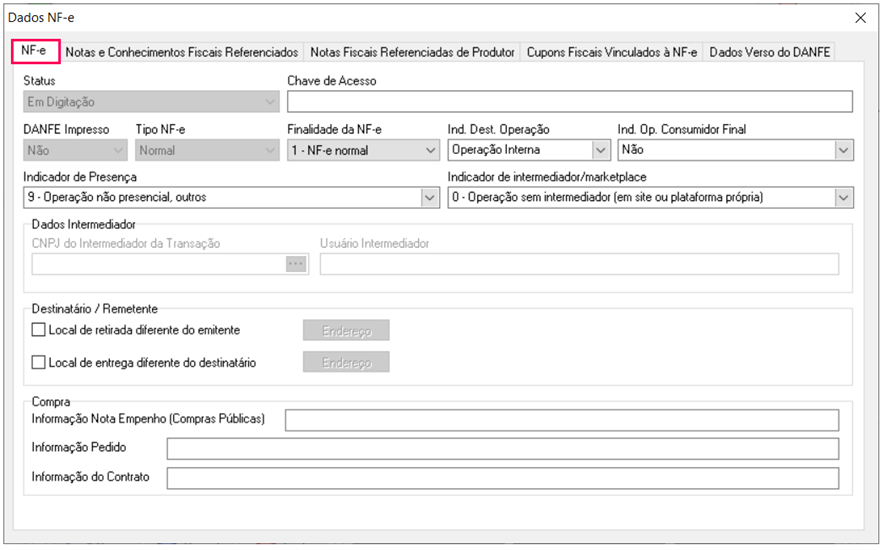
Task: Check Local de retirada diferente do emitente
Action: pos(40,330)
